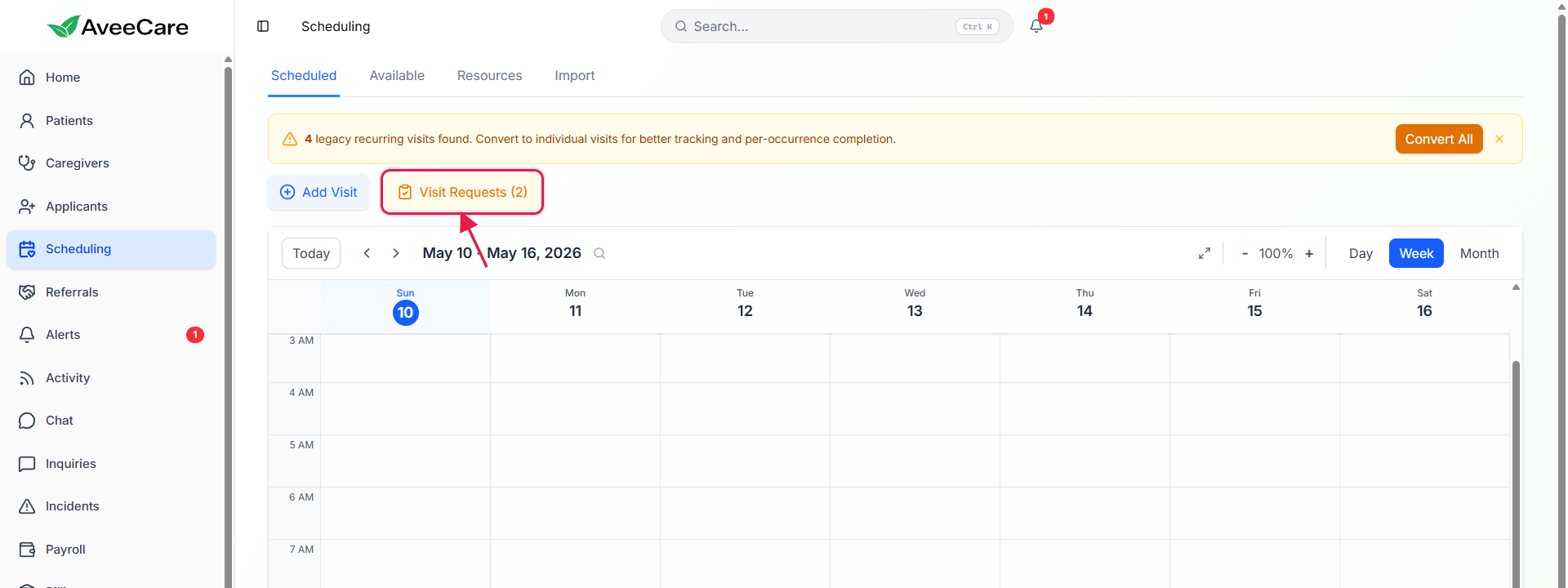
Task: Toggle the sidebar panel icon
Action: click(263, 26)
